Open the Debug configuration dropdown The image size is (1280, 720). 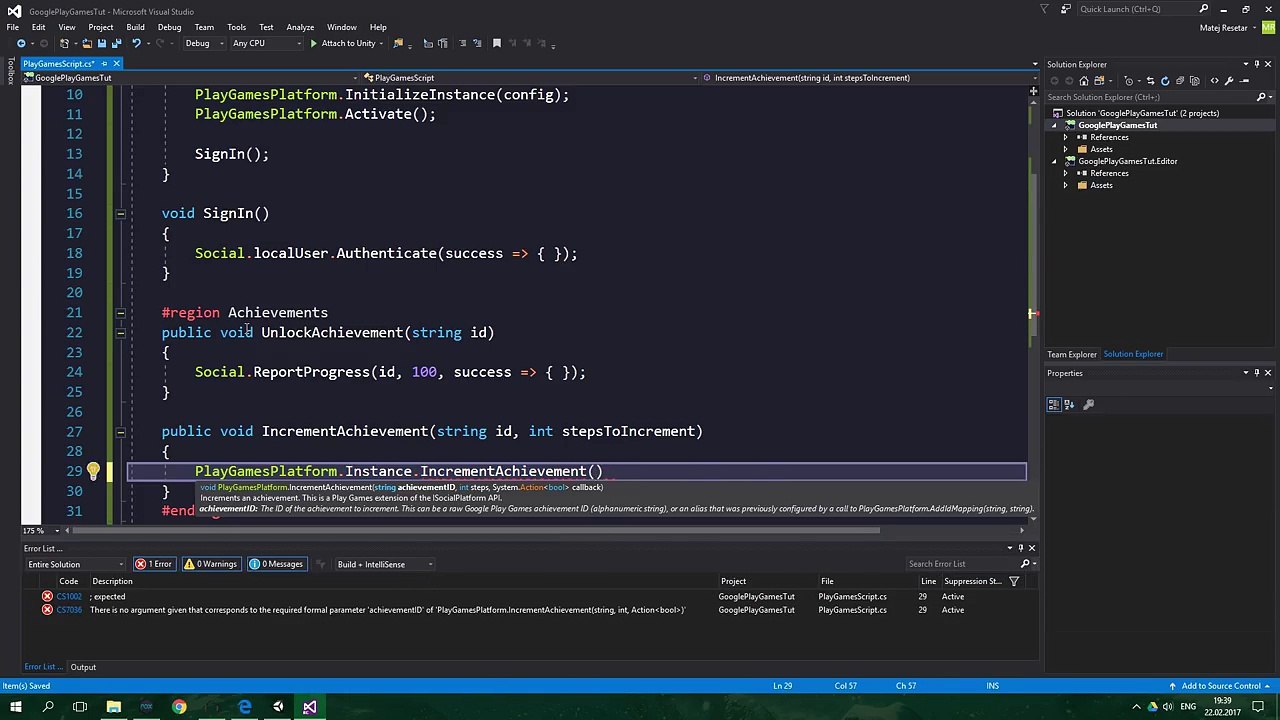tap(203, 43)
